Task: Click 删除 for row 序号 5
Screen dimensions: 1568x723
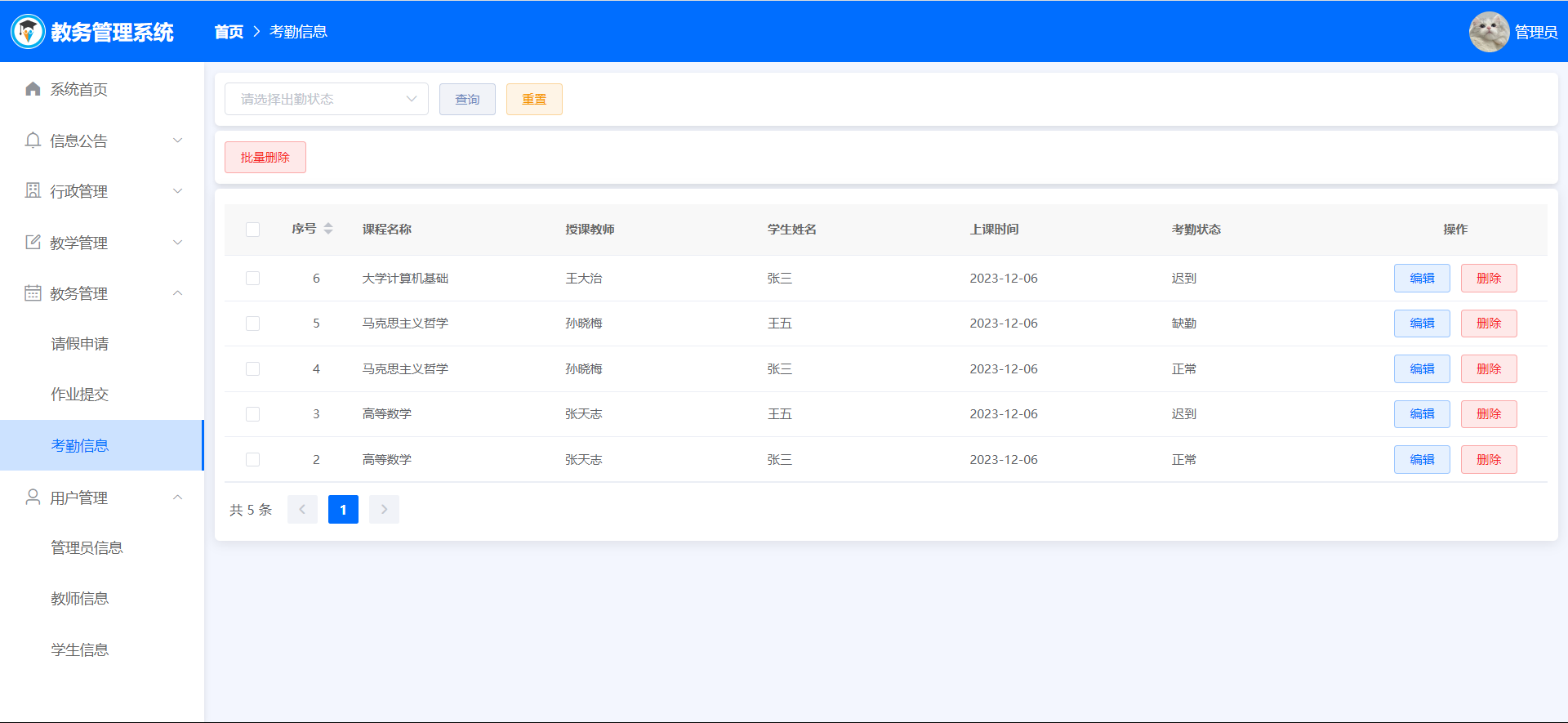Action: 1489,324
